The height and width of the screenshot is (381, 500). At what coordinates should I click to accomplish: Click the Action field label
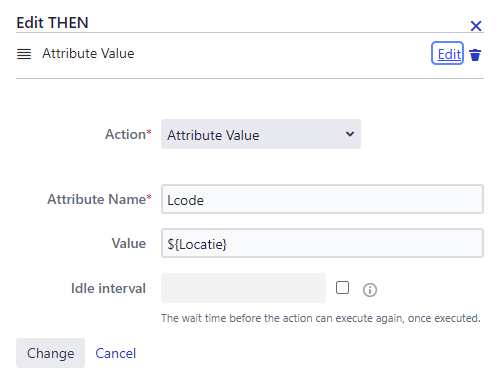pos(128,134)
